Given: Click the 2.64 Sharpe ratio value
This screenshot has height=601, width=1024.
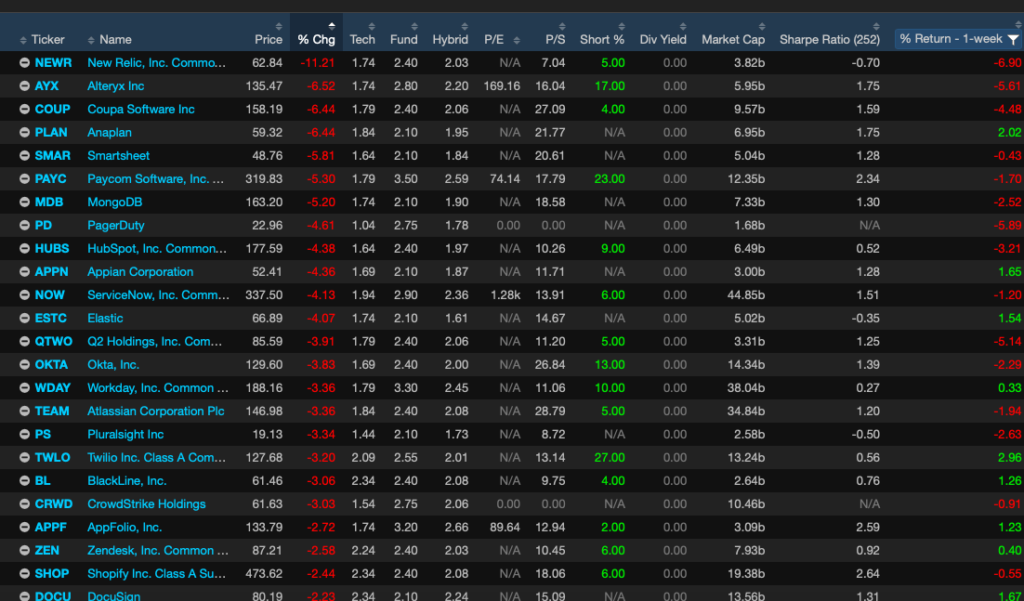Looking at the screenshot, I should pyautogui.click(x=868, y=574).
